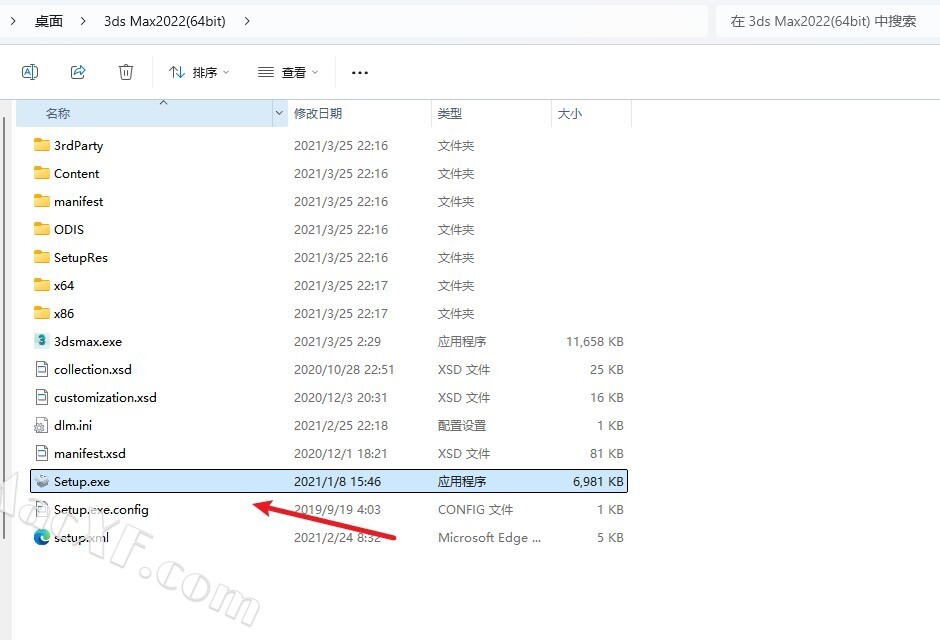Screen dimensions: 940x640
Task: Click the Rename icon in the toolbar
Action: click(x=30, y=73)
